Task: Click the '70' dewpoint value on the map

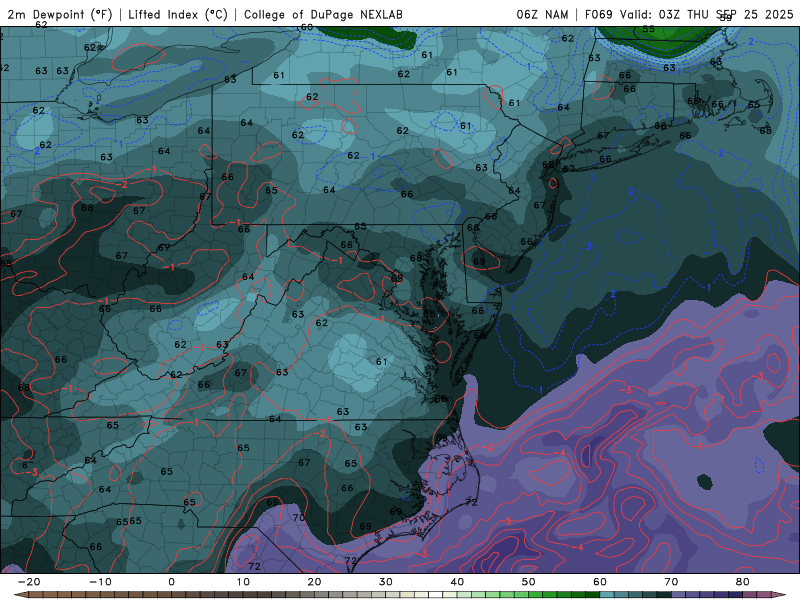Action: pos(298,517)
